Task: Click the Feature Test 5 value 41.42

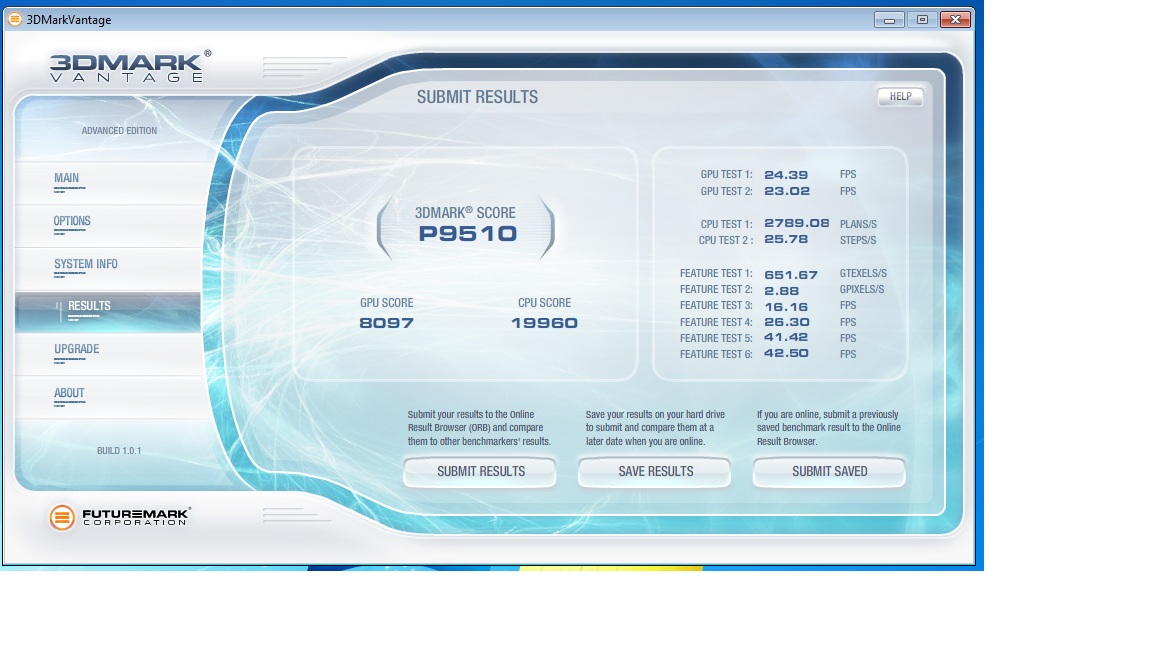Action: point(786,337)
